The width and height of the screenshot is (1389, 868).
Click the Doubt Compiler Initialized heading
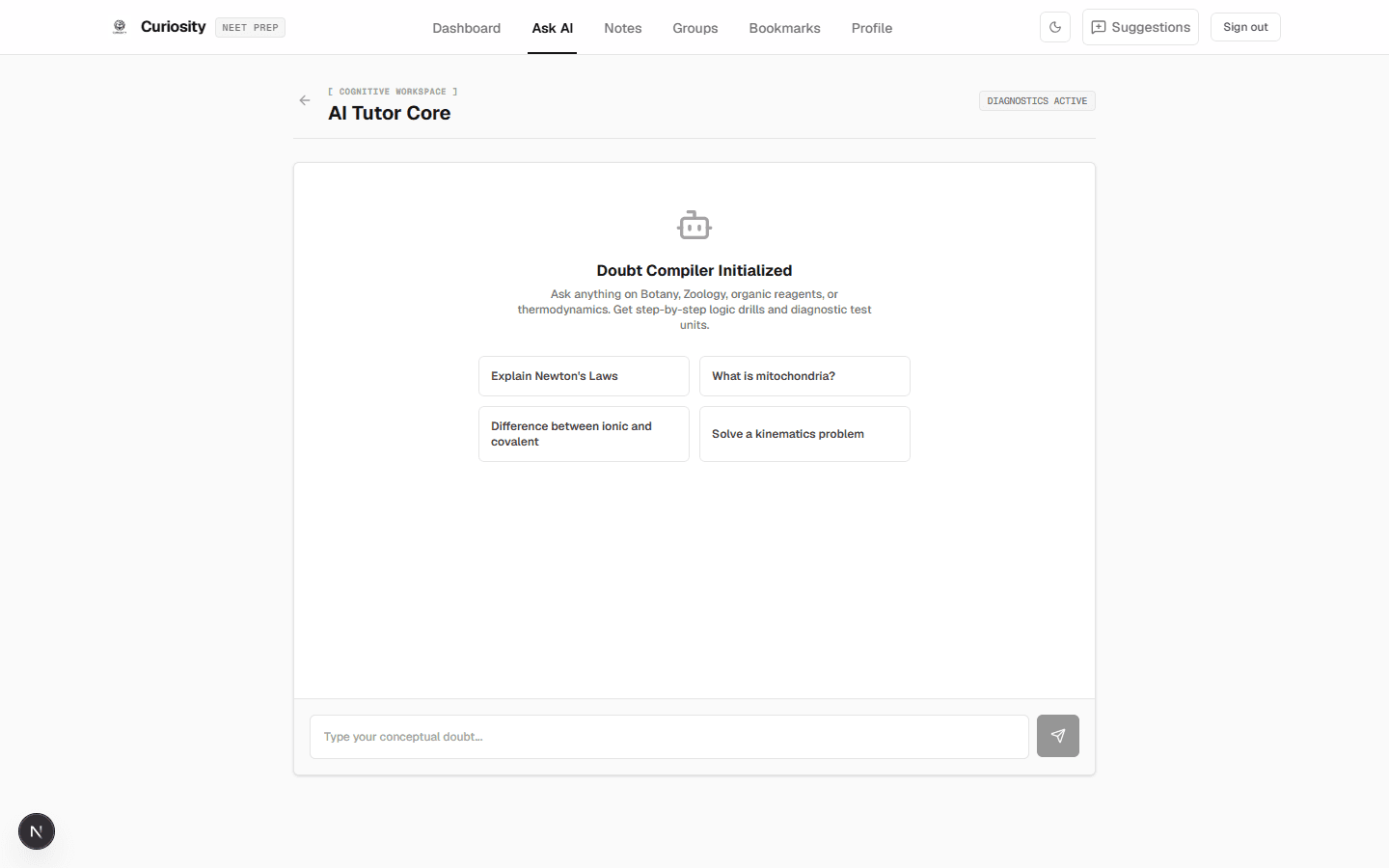pyautogui.click(x=694, y=271)
